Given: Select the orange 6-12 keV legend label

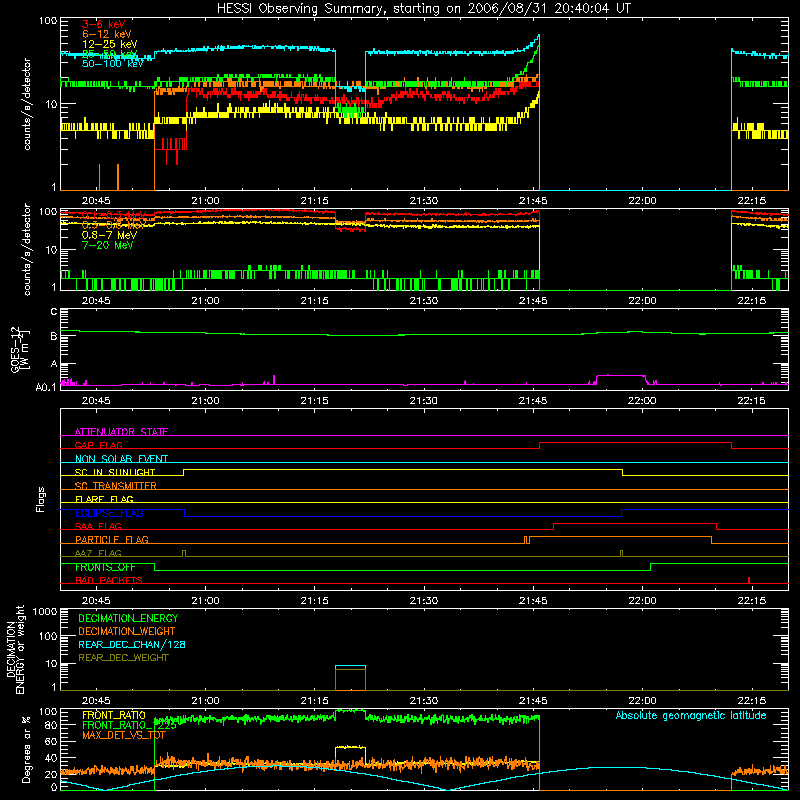Looking at the screenshot, I should pyautogui.click(x=107, y=34).
